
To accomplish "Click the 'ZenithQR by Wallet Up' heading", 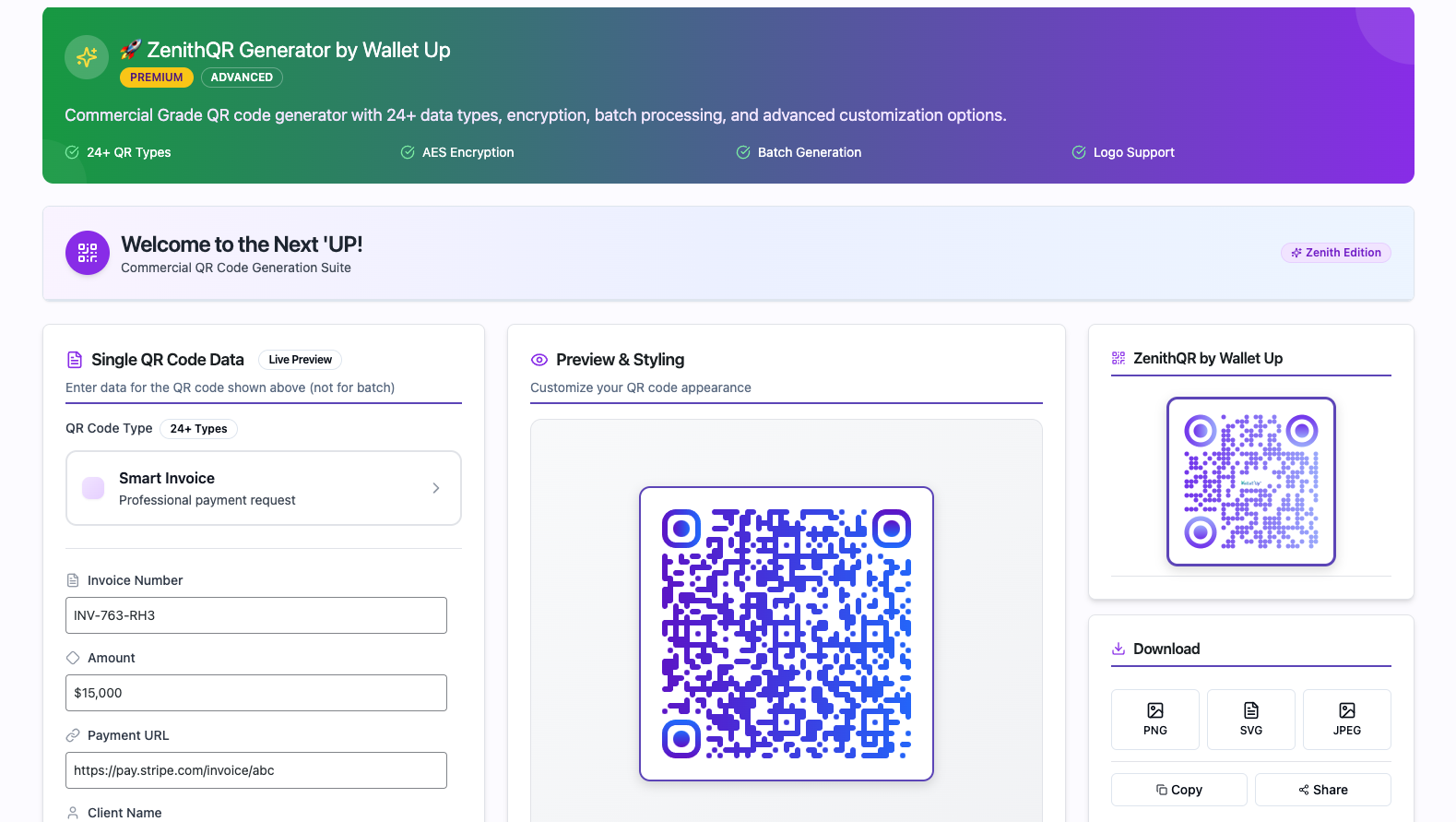I will 1208,358.
